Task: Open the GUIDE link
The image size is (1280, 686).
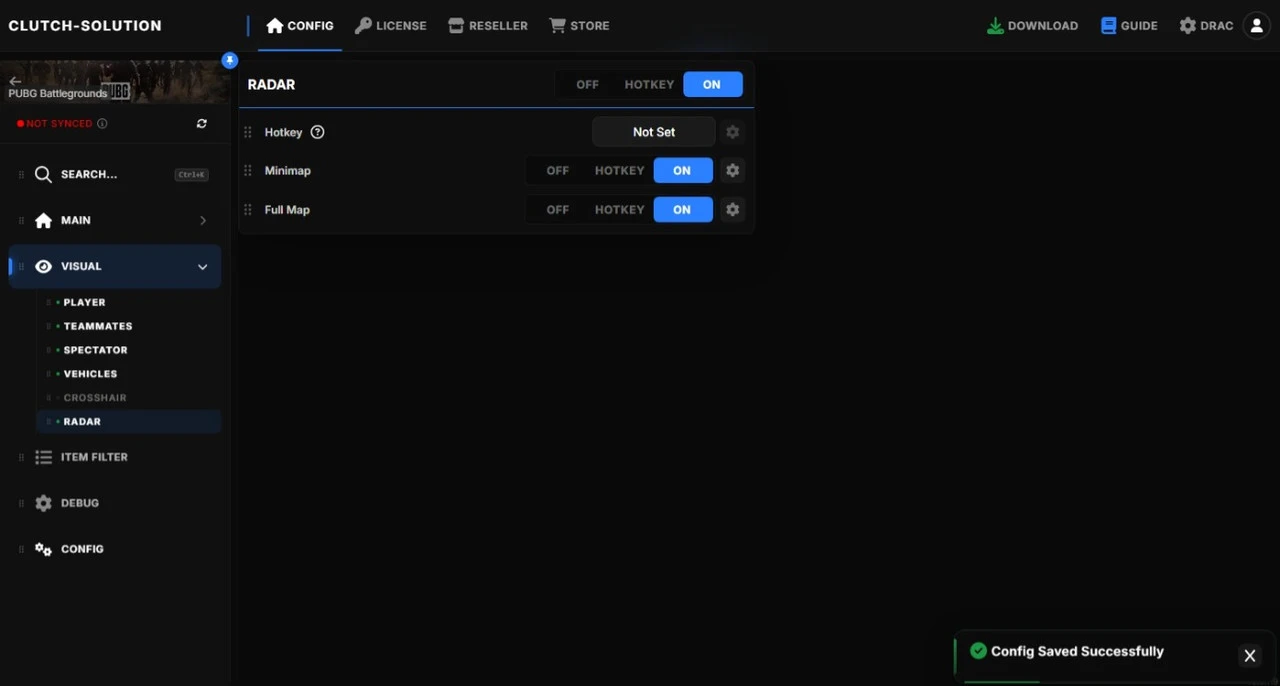Action: [1129, 26]
